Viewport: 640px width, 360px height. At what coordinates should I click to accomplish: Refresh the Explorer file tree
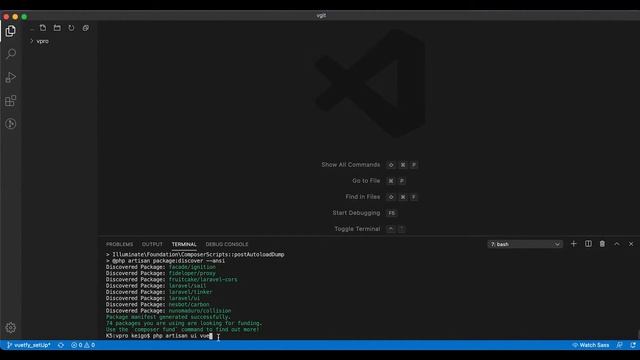click(71, 28)
